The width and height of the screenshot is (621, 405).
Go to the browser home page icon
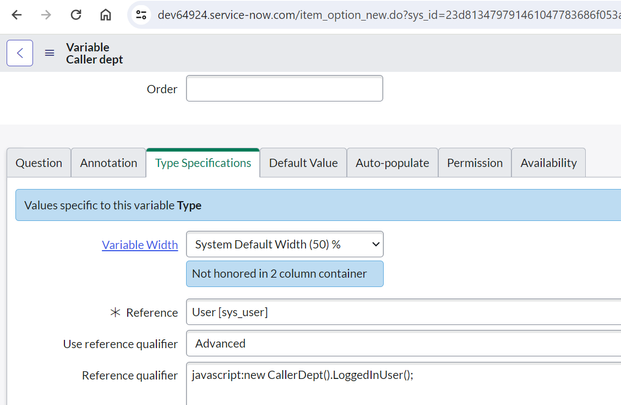pyautogui.click(x=105, y=15)
